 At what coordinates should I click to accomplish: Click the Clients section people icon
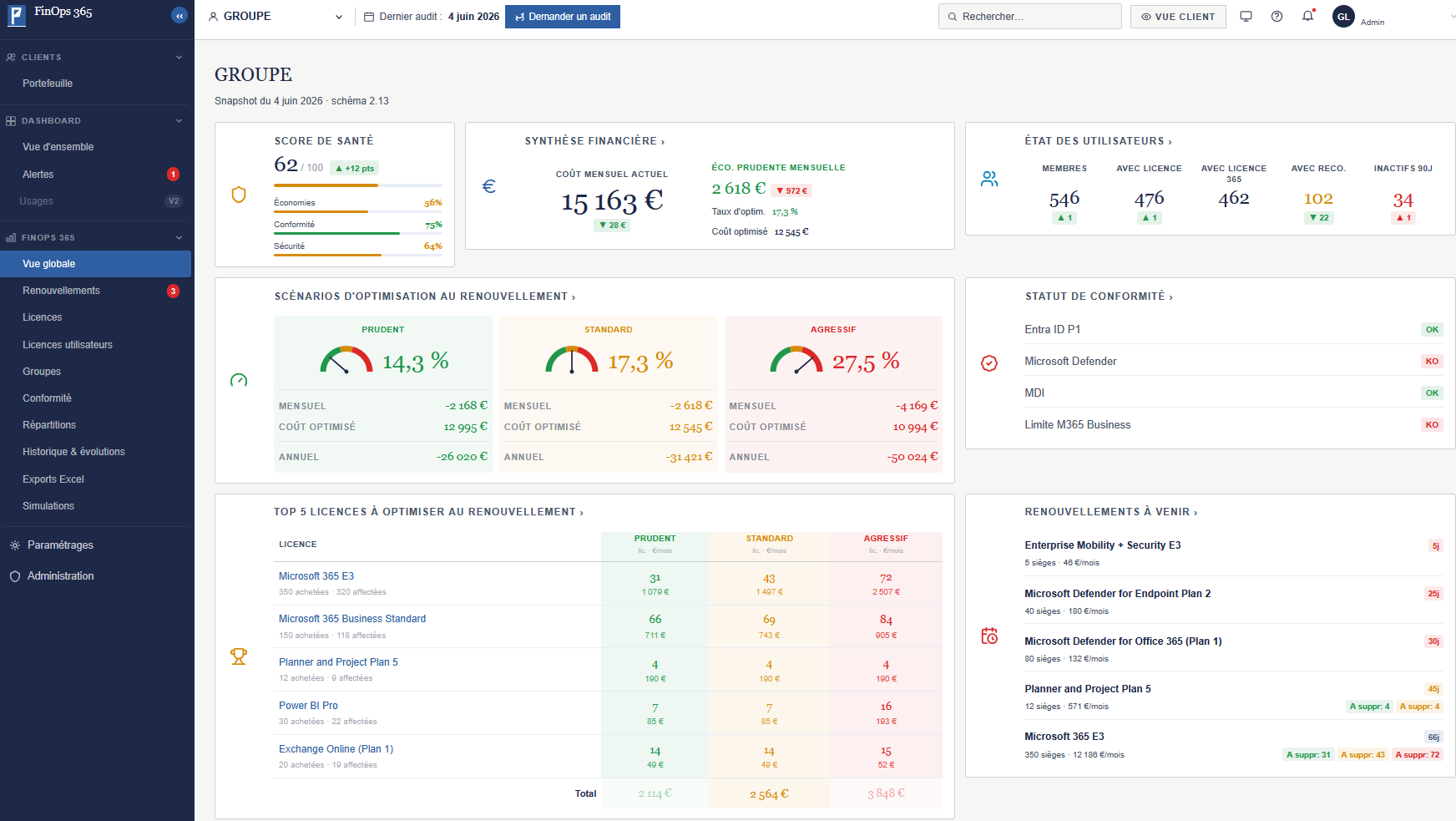(11, 58)
